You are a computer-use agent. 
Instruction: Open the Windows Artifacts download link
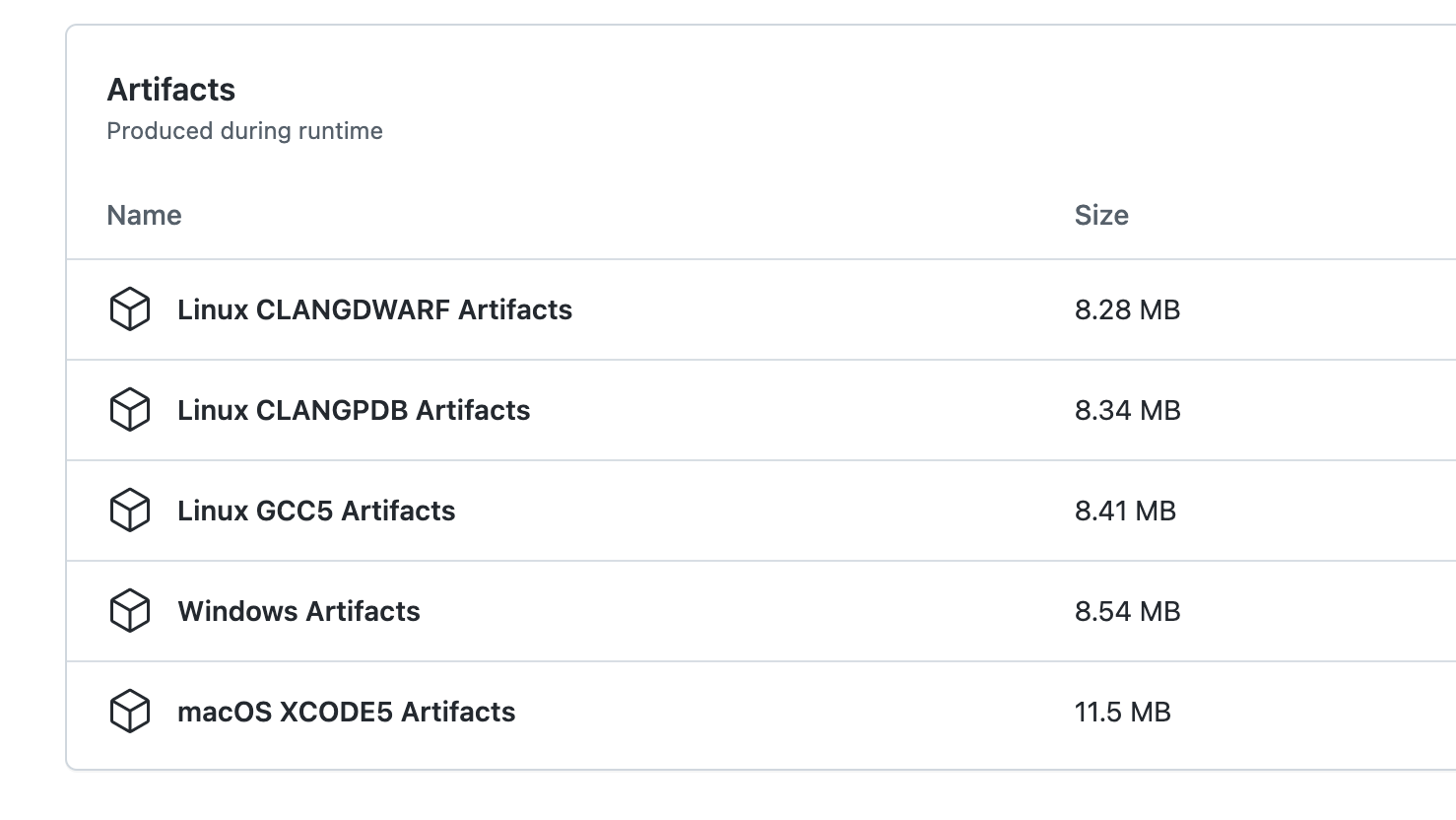tap(298, 611)
